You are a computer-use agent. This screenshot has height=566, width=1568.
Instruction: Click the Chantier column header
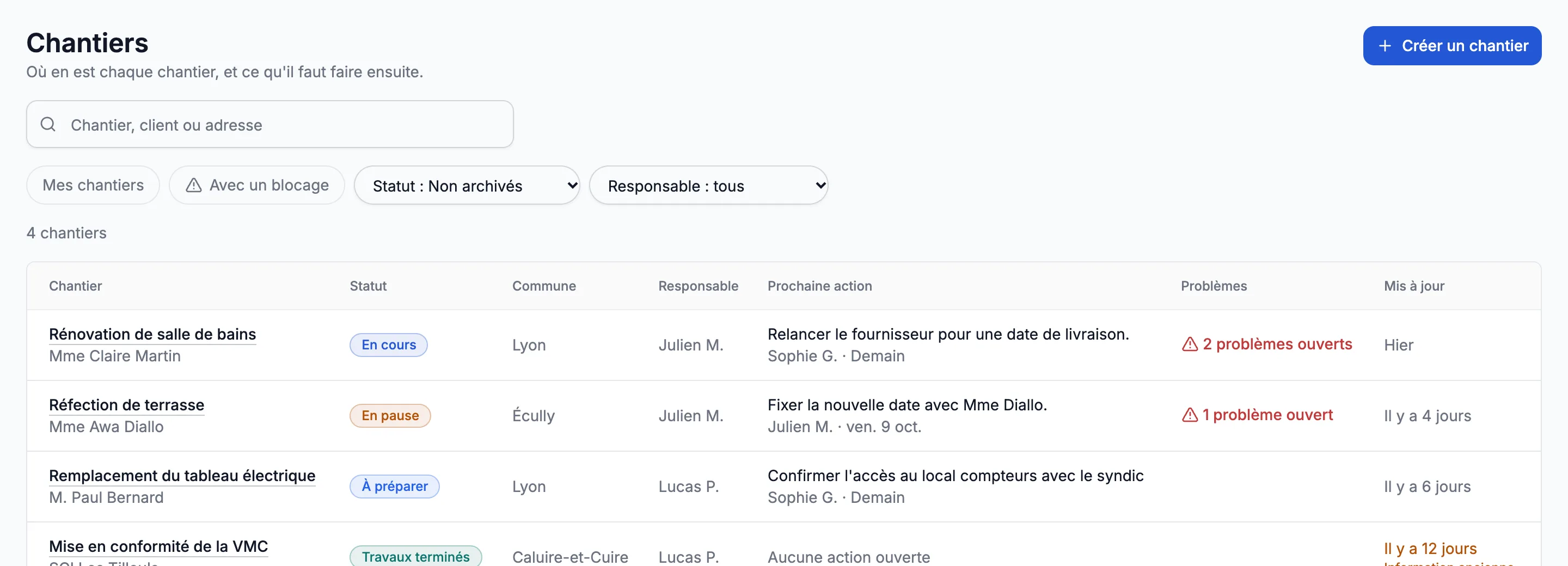(76, 286)
